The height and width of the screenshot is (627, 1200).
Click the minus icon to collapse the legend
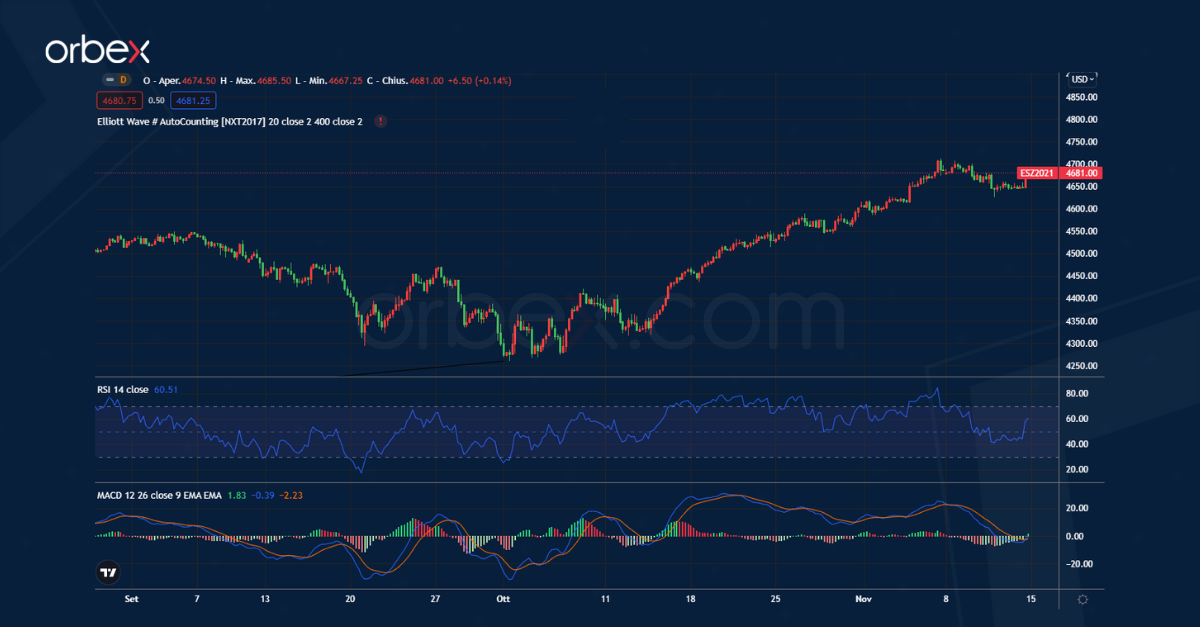coord(110,80)
